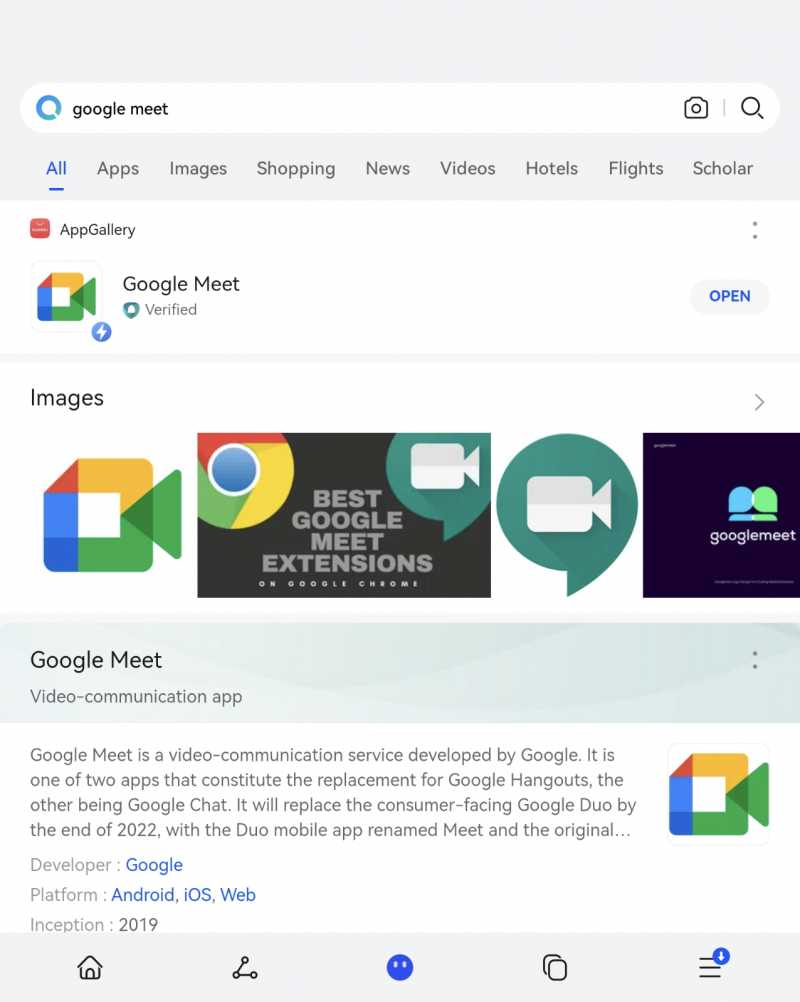Screen dimensions: 800x1002
Task: Expand the Images section with the chevron
Action: pyautogui.click(x=758, y=402)
